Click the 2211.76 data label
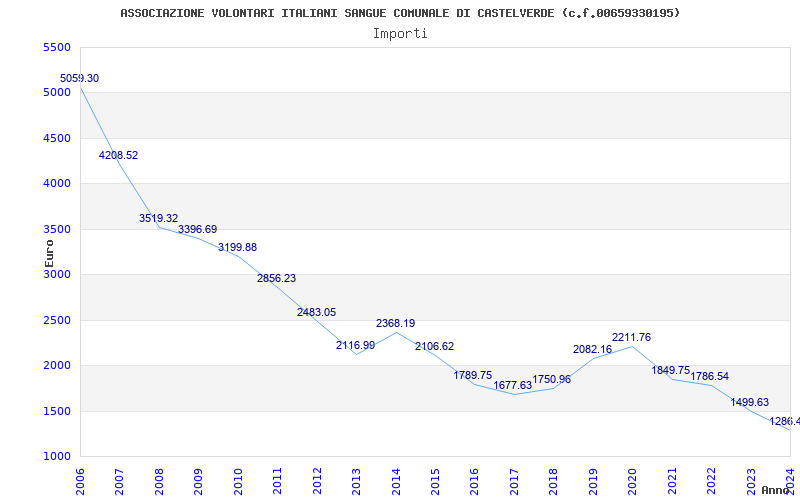800x500 pixels. [x=632, y=338]
